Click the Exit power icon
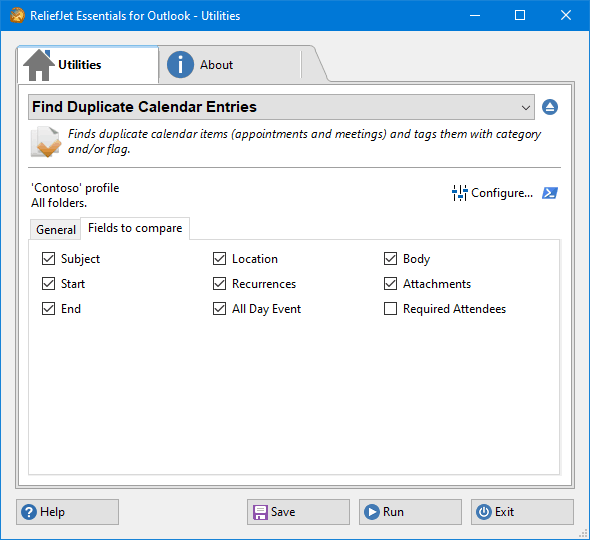Image resolution: width=590 pixels, height=540 pixels. pos(484,512)
